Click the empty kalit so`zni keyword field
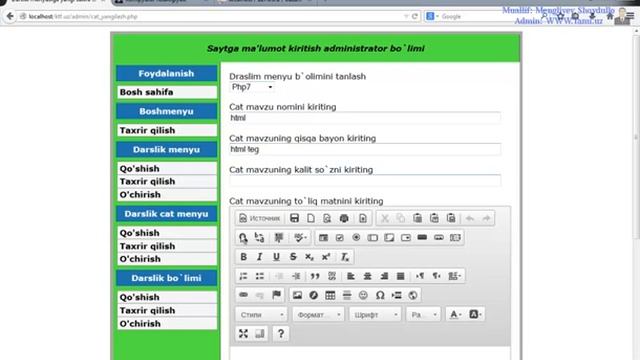The image size is (640, 360). (365, 181)
